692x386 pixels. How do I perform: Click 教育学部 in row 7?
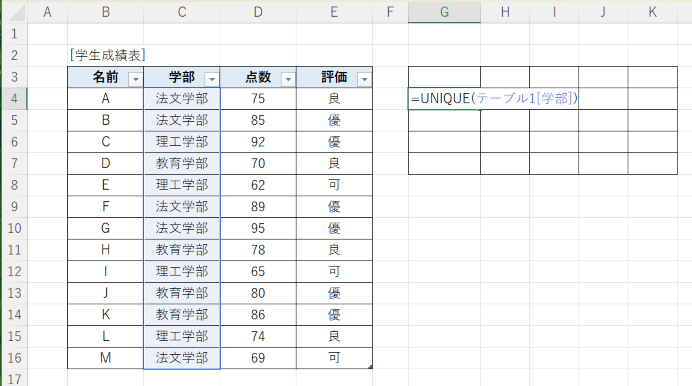click(x=182, y=163)
